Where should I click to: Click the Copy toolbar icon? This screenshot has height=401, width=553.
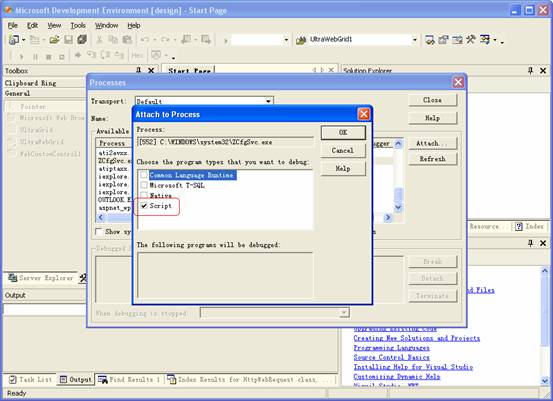coord(113,40)
